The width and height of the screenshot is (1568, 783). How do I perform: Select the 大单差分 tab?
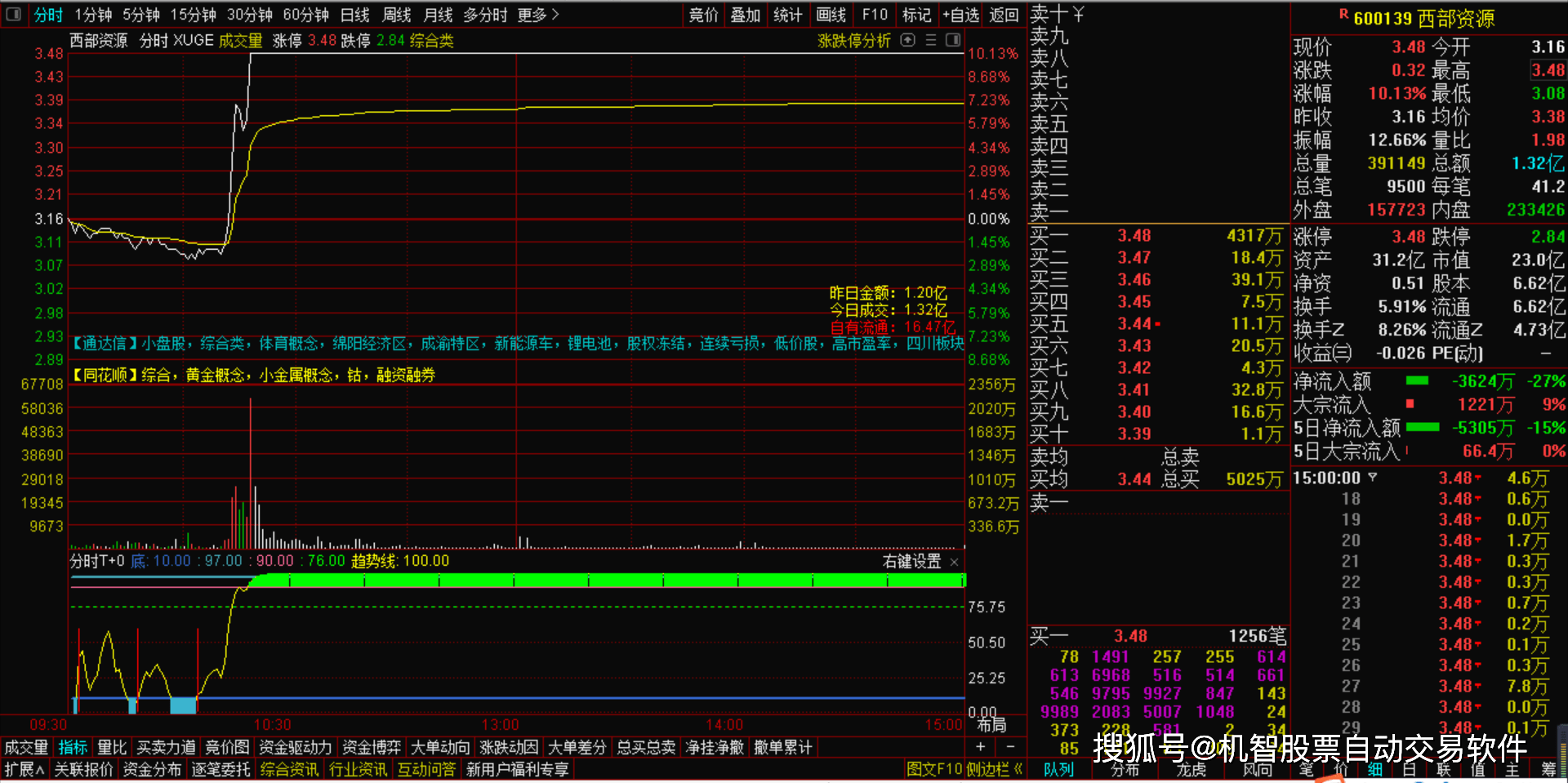[577, 747]
